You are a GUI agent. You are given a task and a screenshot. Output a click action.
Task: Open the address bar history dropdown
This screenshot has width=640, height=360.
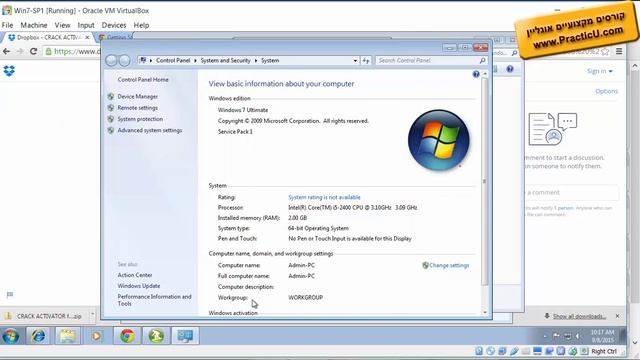pos(355,60)
